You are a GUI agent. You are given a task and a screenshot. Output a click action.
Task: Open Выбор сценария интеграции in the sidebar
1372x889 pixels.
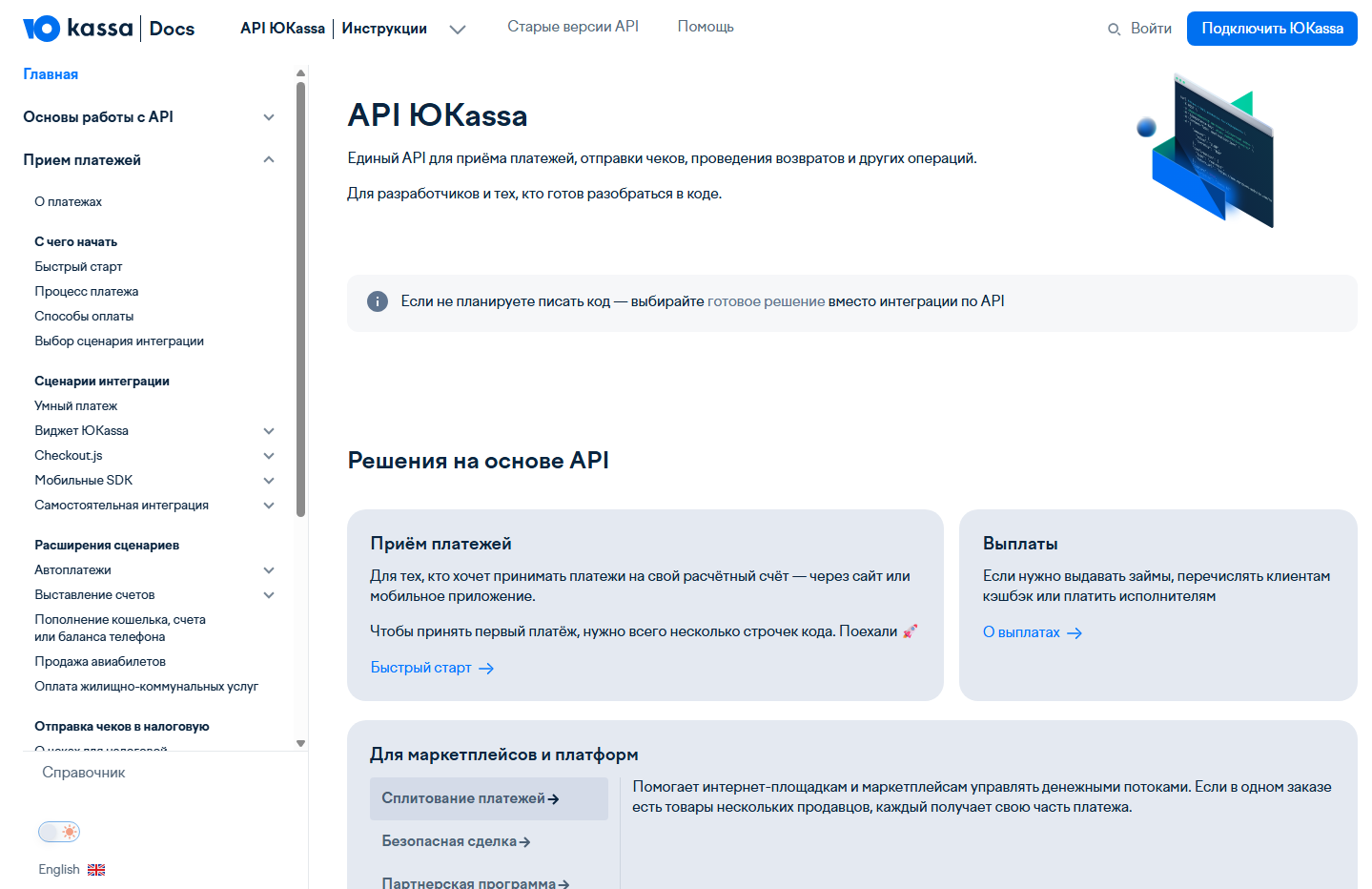119,341
